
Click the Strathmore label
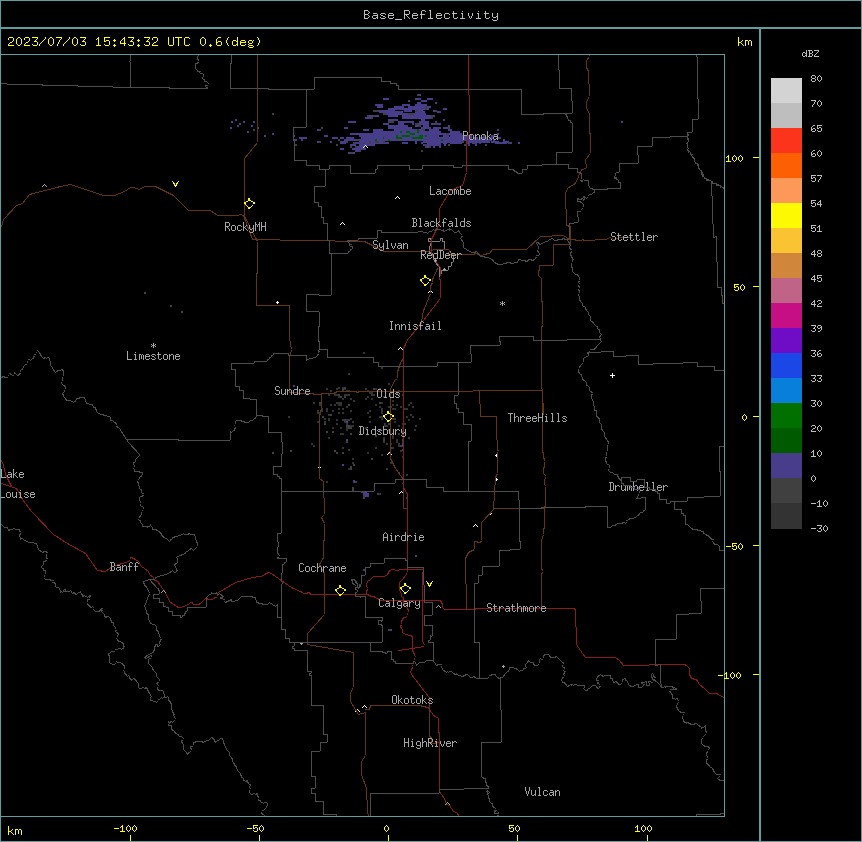pyautogui.click(x=516, y=608)
